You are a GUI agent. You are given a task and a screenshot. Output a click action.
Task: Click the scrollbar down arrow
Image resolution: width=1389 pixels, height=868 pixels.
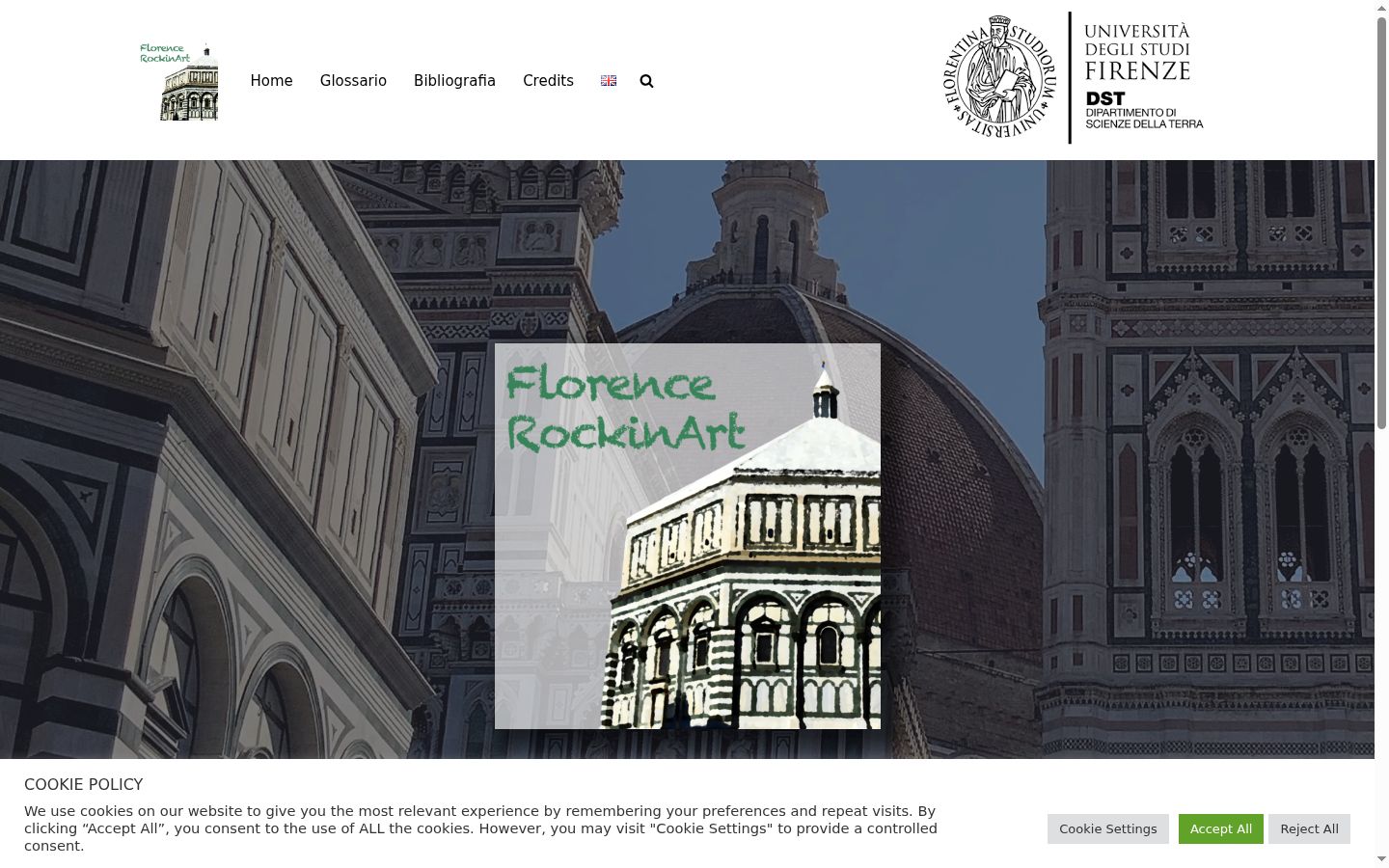(1381, 859)
